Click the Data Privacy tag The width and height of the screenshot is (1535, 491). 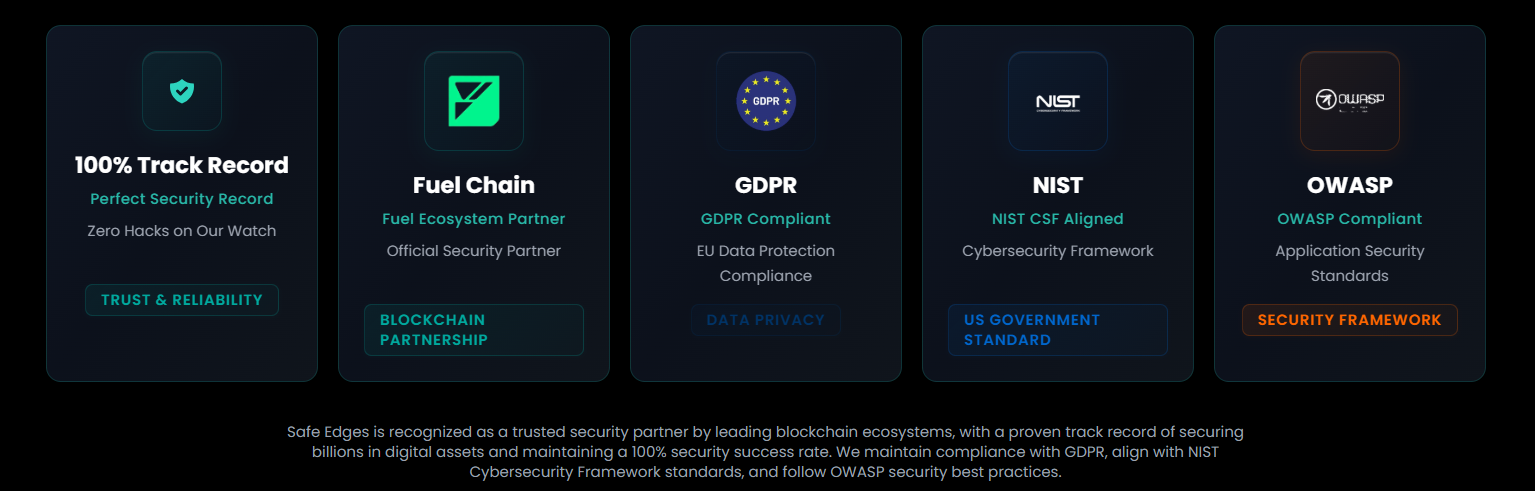[x=765, y=320]
